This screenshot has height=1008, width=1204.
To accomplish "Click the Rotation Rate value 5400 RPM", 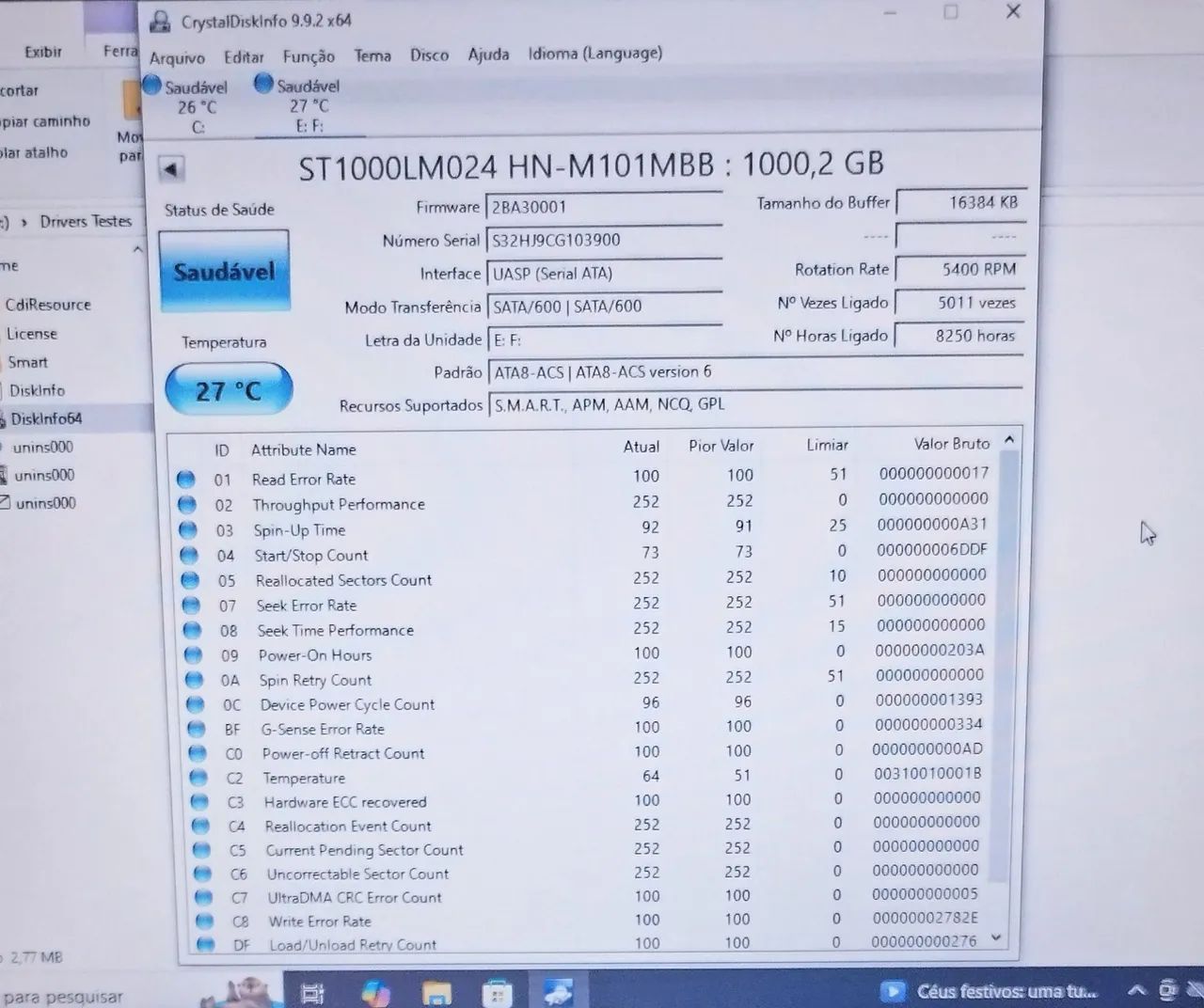I will 960,269.
